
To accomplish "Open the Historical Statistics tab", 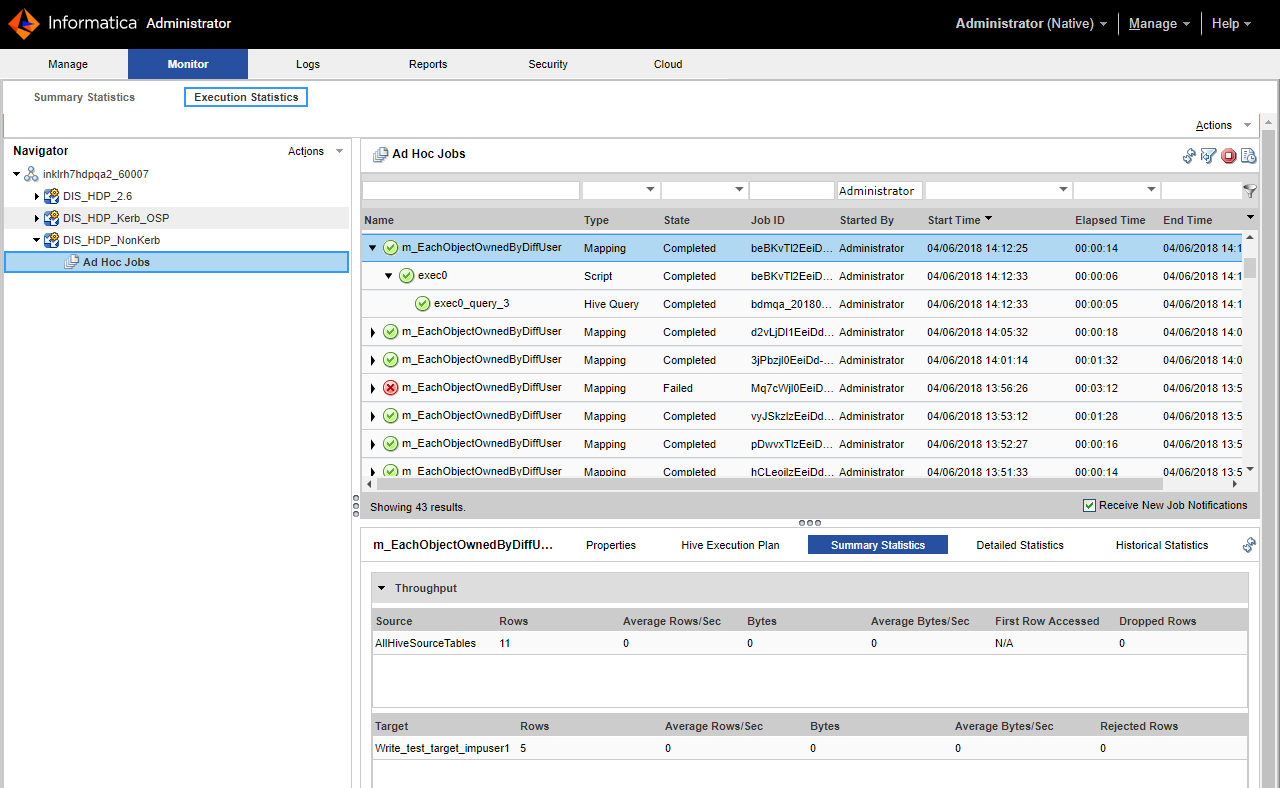I will tap(1162, 545).
